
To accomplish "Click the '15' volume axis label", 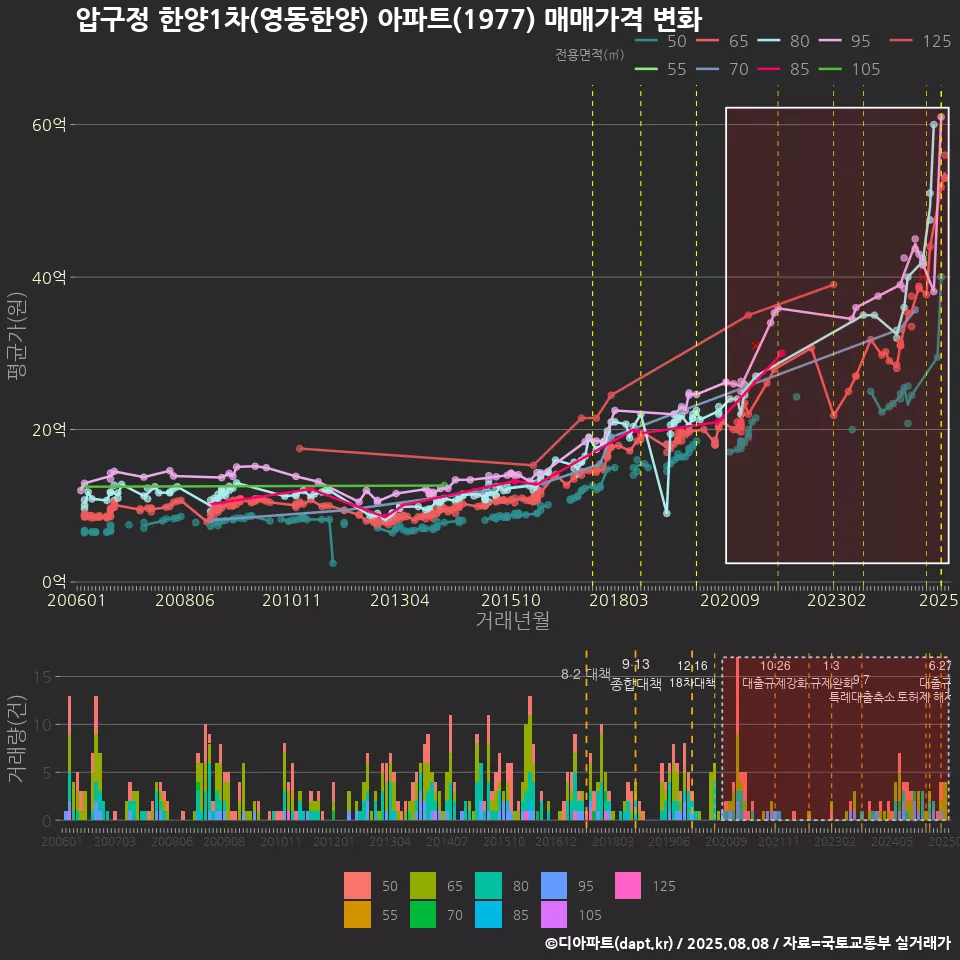I will click(x=43, y=677).
